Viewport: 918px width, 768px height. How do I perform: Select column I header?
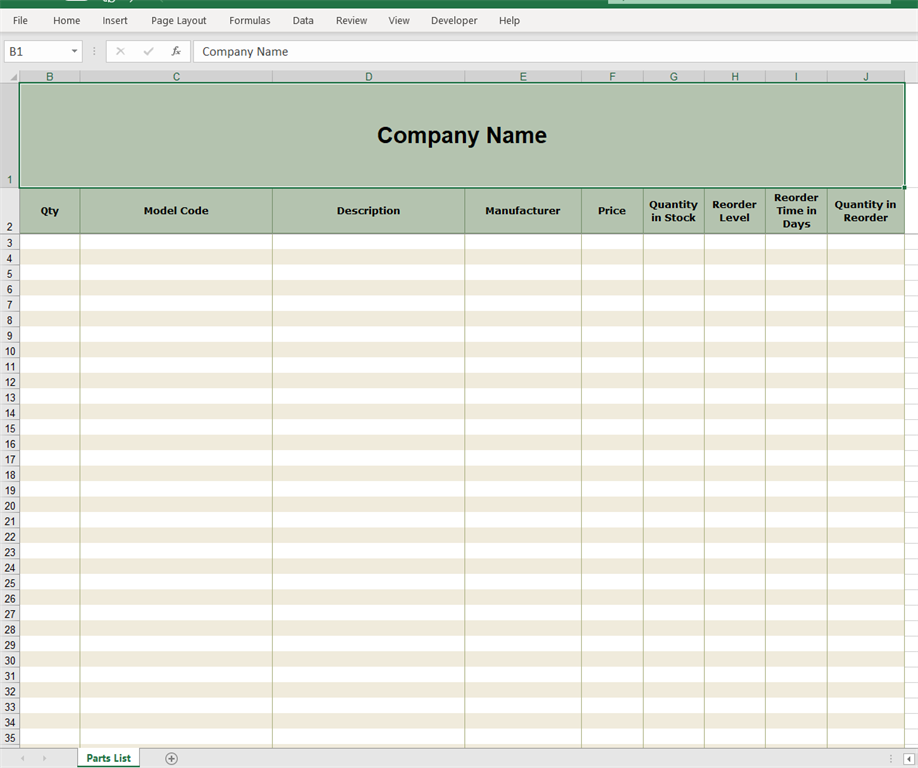point(796,77)
